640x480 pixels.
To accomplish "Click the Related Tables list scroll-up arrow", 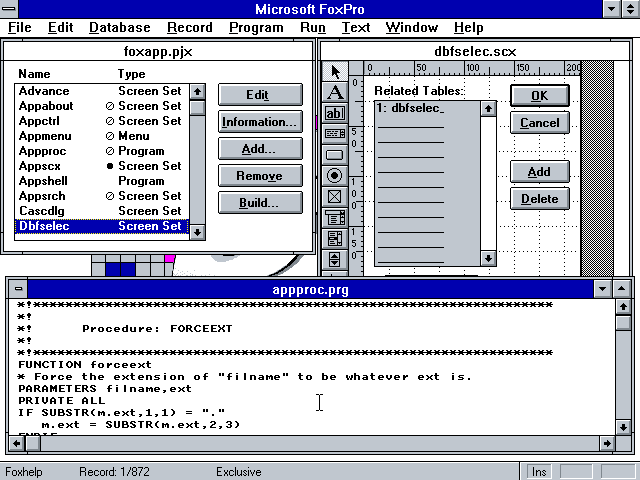I will [x=488, y=109].
